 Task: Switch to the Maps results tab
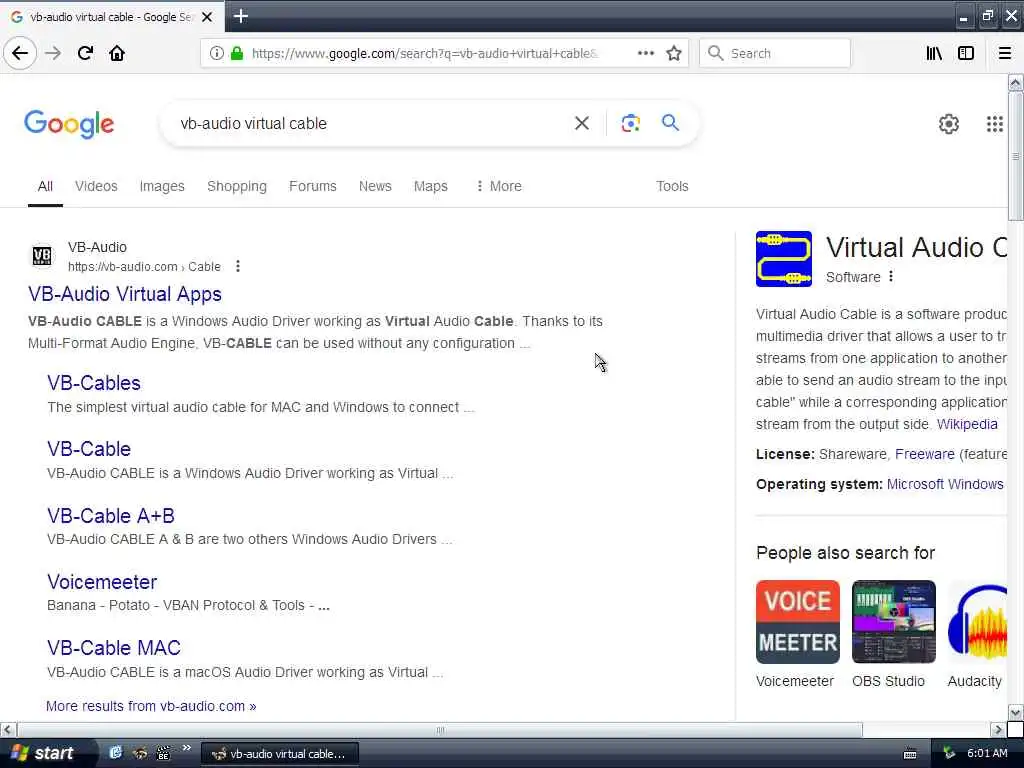point(430,186)
